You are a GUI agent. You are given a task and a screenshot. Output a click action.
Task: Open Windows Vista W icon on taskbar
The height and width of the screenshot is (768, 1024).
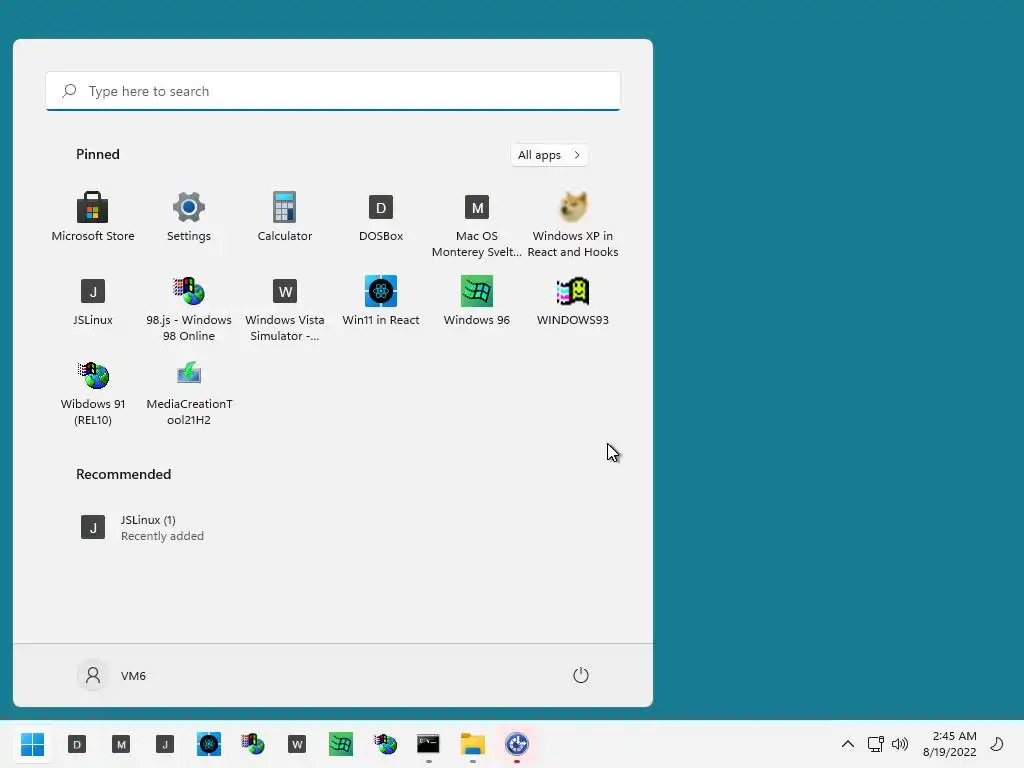pos(296,744)
